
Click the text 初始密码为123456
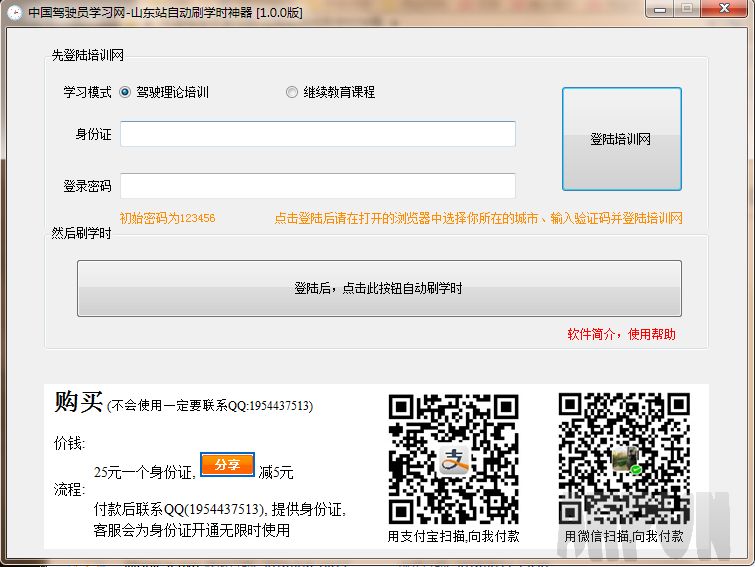pyautogui.click(x=167, y=218)
